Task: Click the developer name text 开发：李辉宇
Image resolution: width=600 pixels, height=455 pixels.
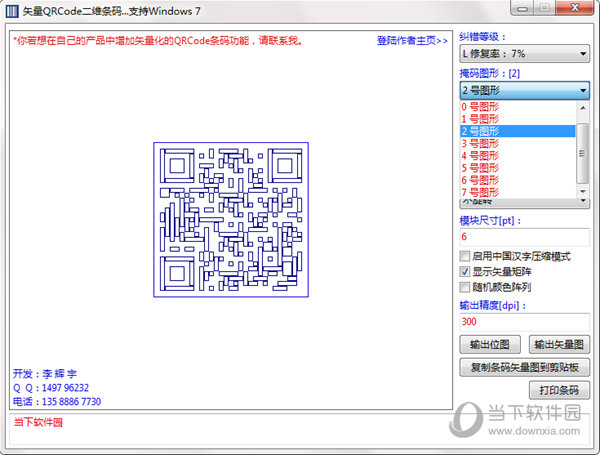Action: (45, 374)
